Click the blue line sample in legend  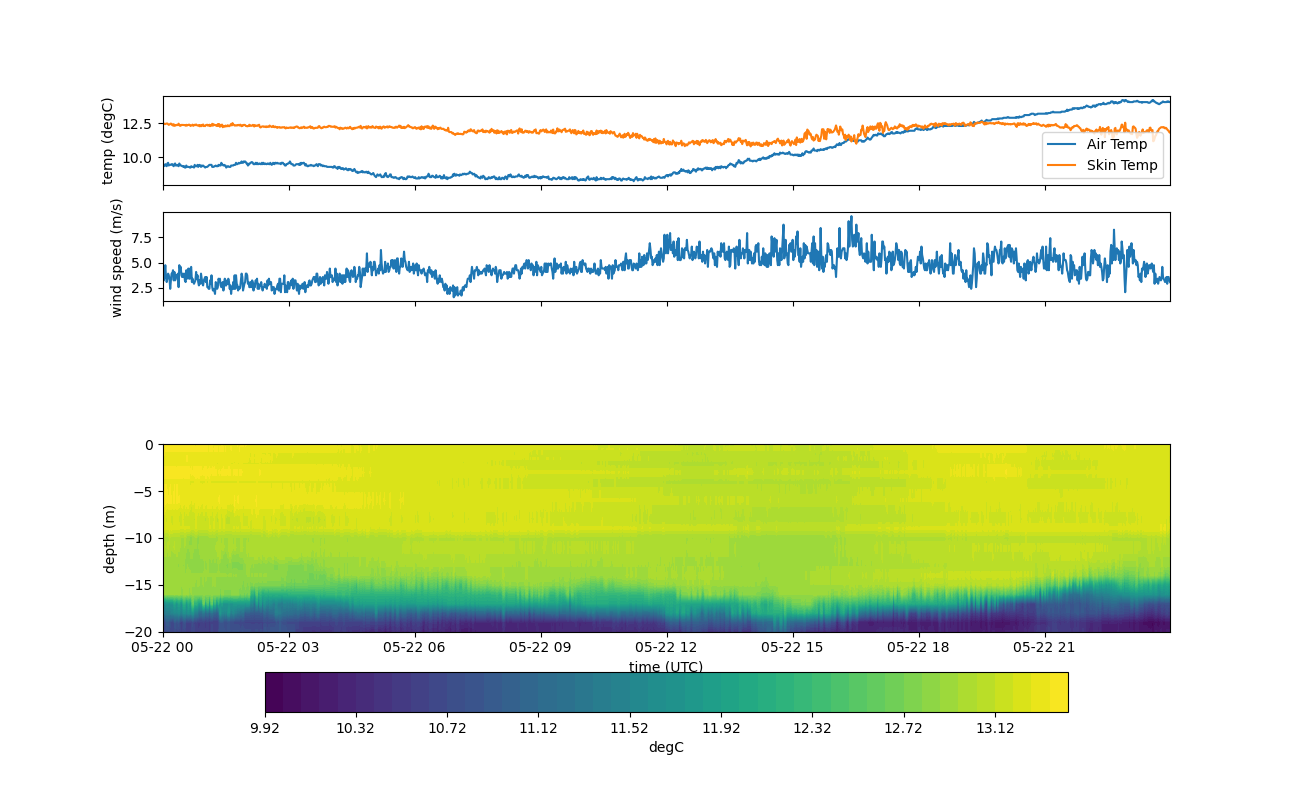[x=1062, y=144]
